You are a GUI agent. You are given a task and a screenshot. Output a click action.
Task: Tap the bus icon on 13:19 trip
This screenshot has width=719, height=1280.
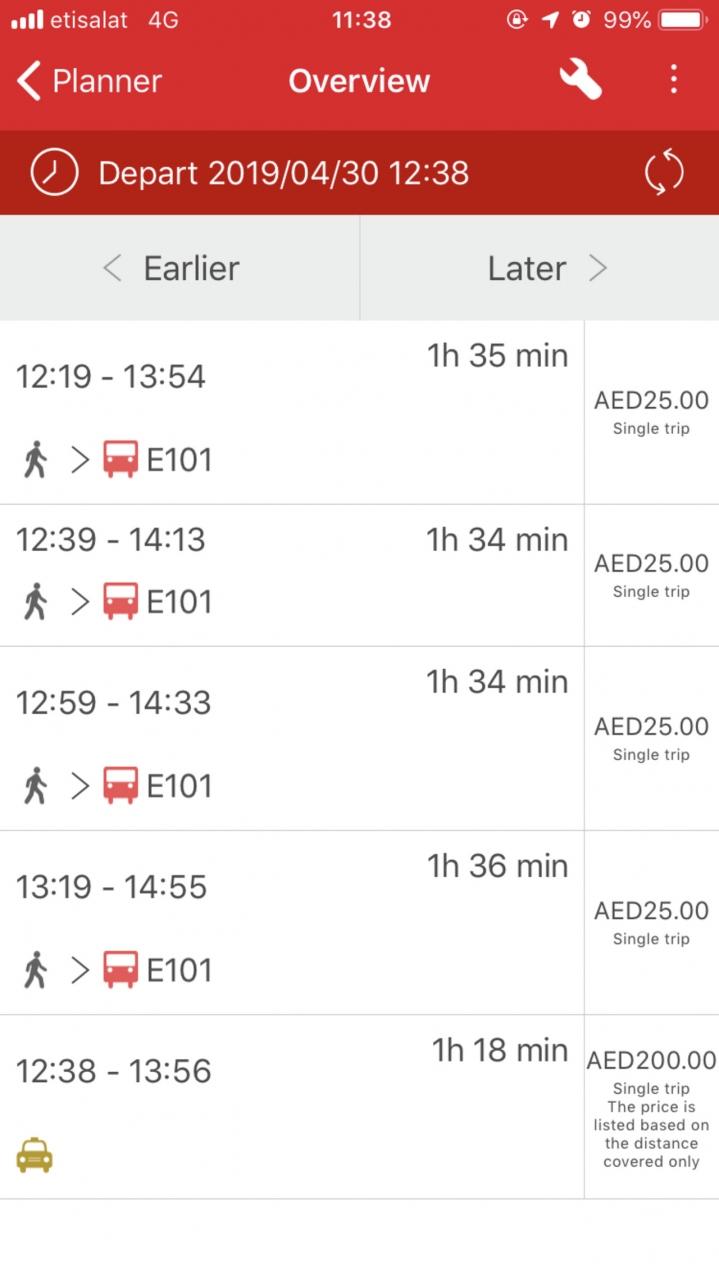point(121,969)
